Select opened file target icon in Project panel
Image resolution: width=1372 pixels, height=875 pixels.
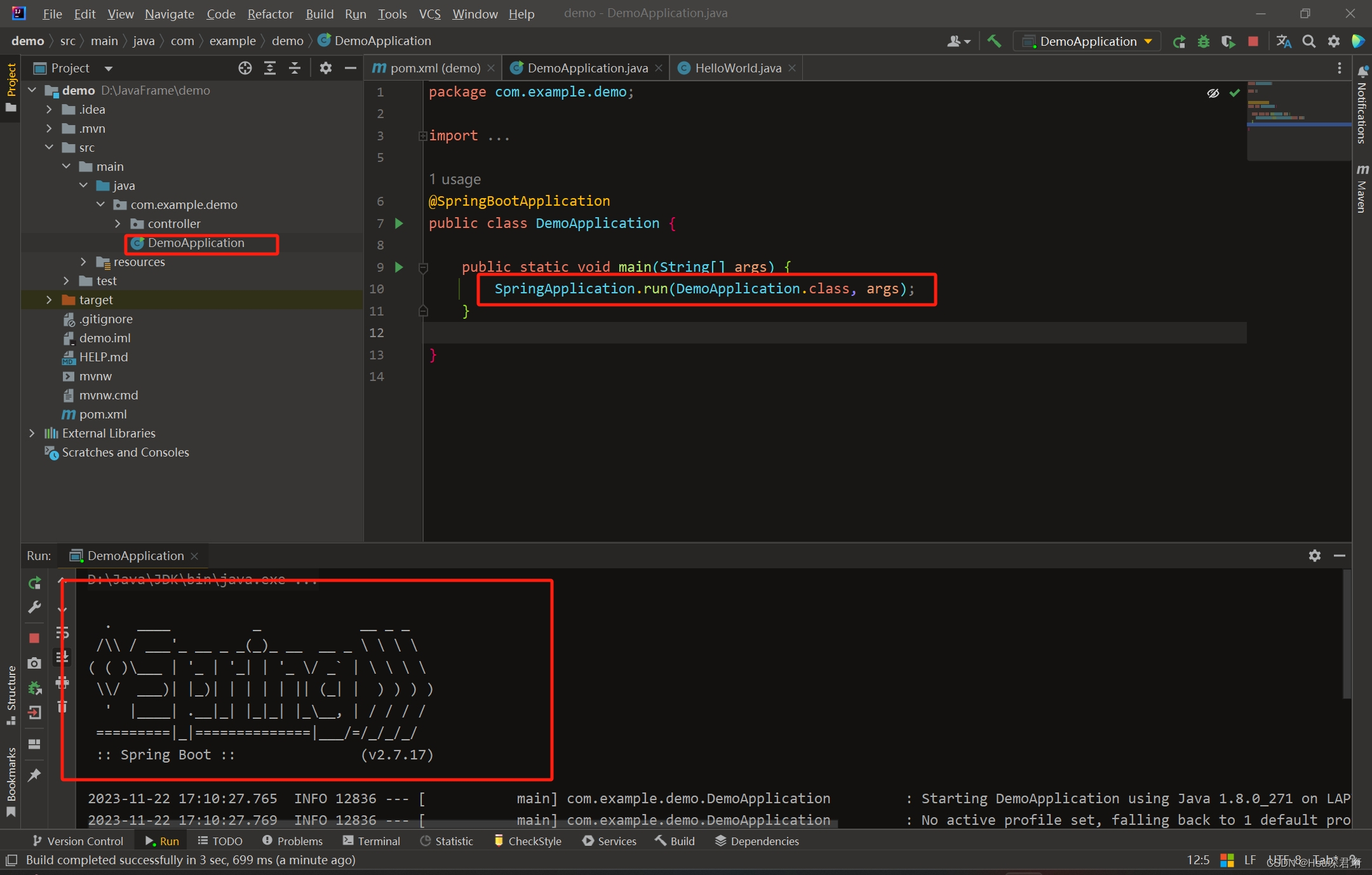245,68
